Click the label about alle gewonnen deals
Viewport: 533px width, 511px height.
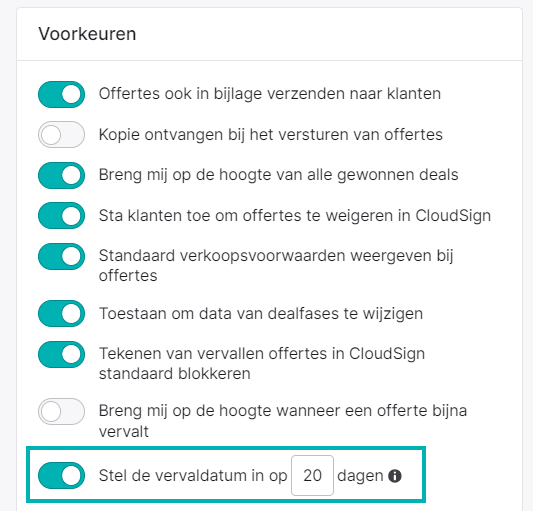click(278, 175)
